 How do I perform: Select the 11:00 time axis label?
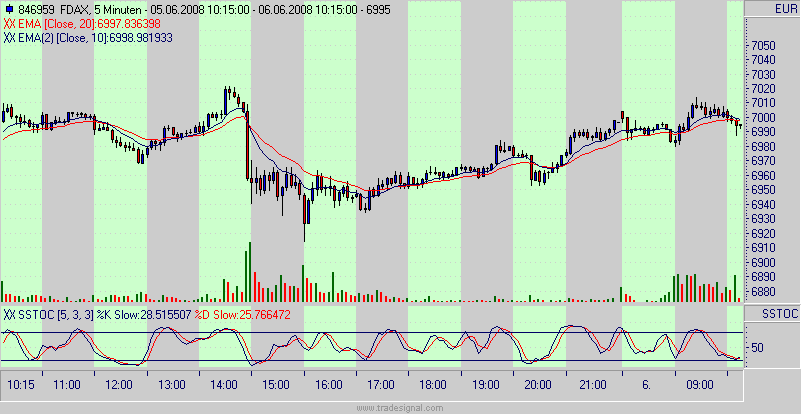[x=67, y=385]
